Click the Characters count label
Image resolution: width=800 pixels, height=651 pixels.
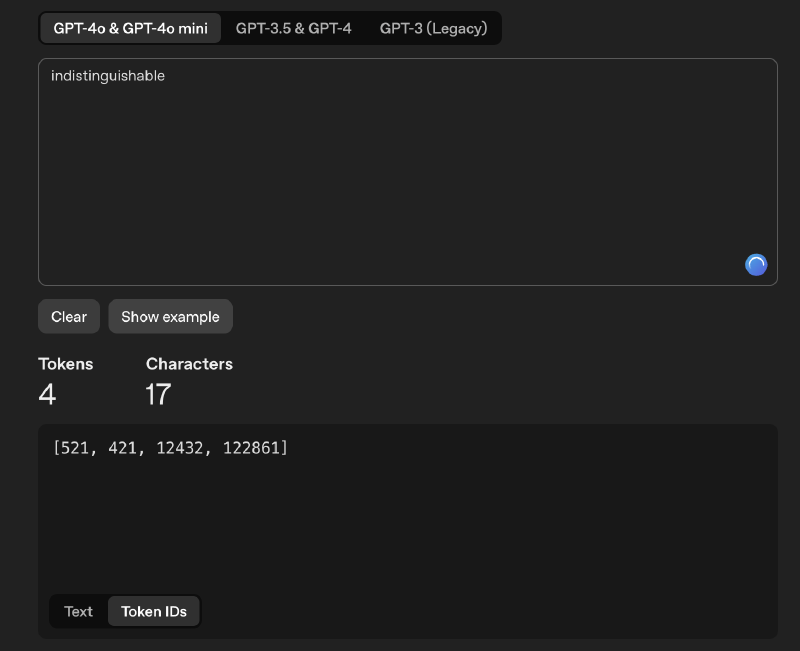[189, 363]
